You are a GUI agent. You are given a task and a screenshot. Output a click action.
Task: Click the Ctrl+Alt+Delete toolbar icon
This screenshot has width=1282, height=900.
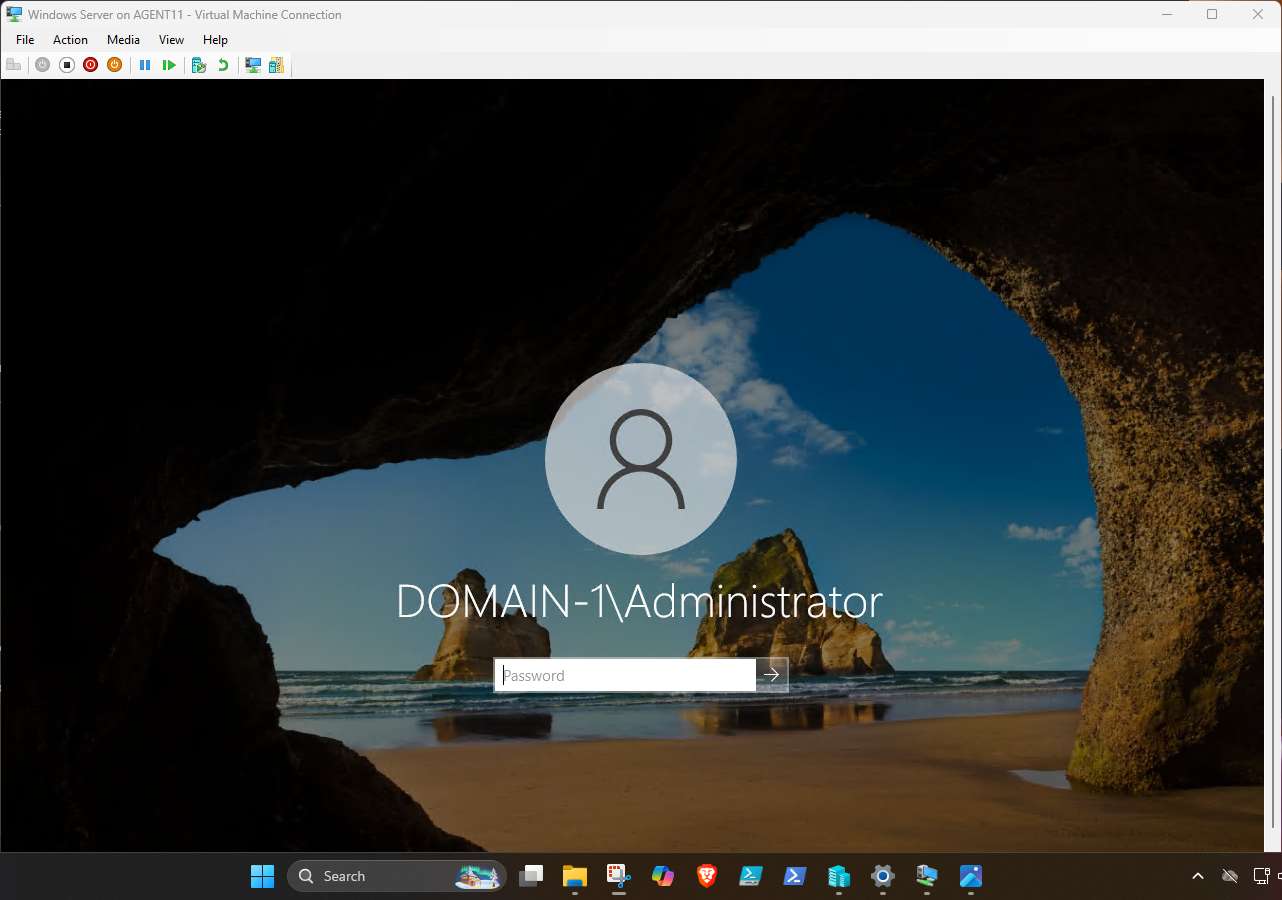tap(13, 64)
